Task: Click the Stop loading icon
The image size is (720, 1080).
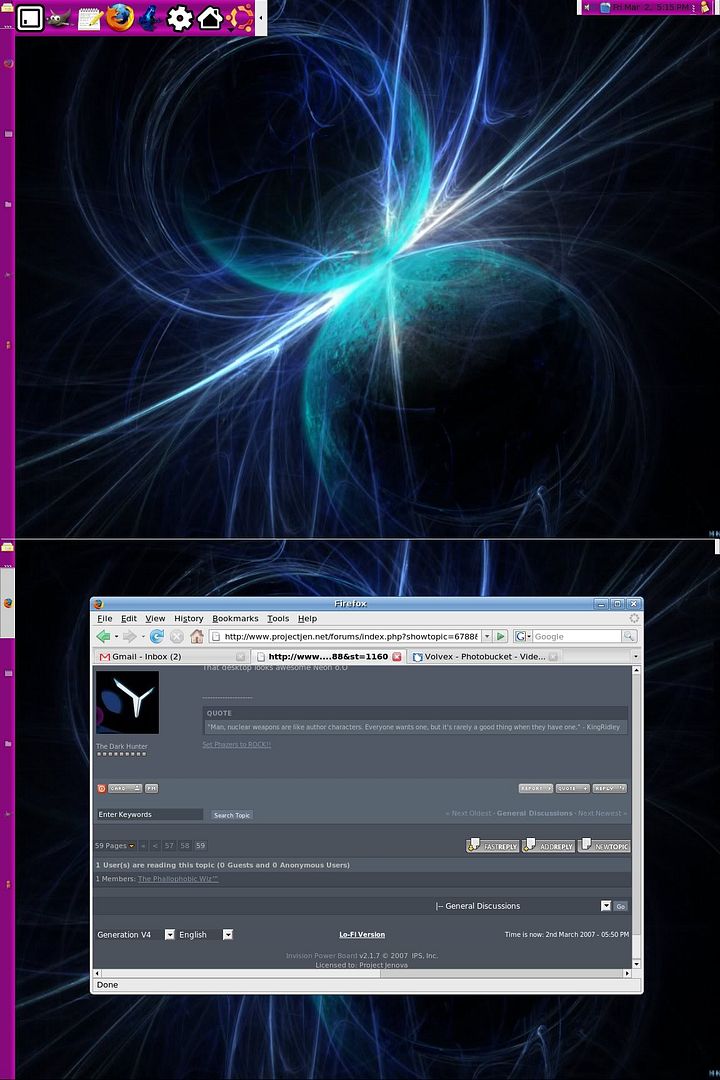Action: click(177, 636)
